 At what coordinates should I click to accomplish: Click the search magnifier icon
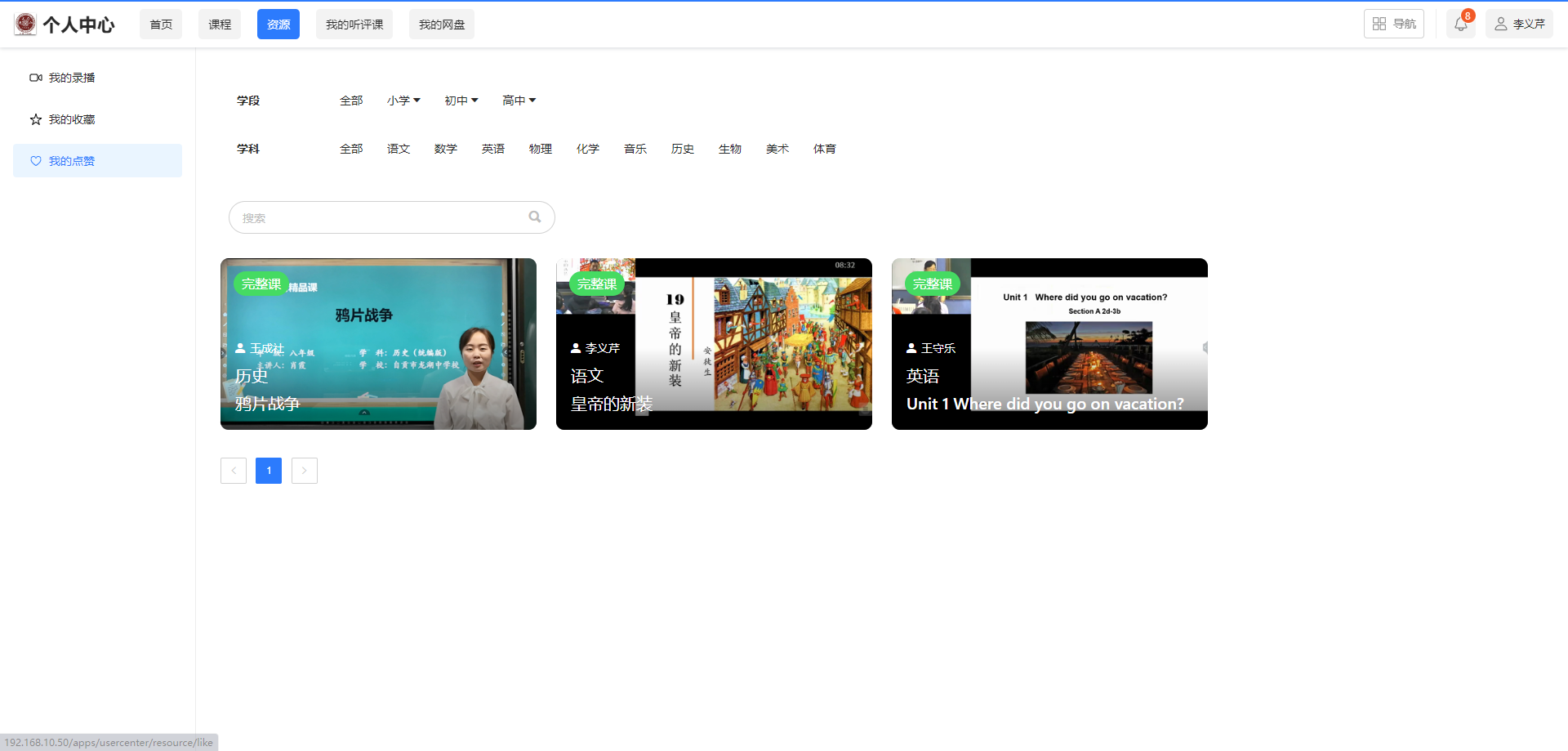coord(535,217)
